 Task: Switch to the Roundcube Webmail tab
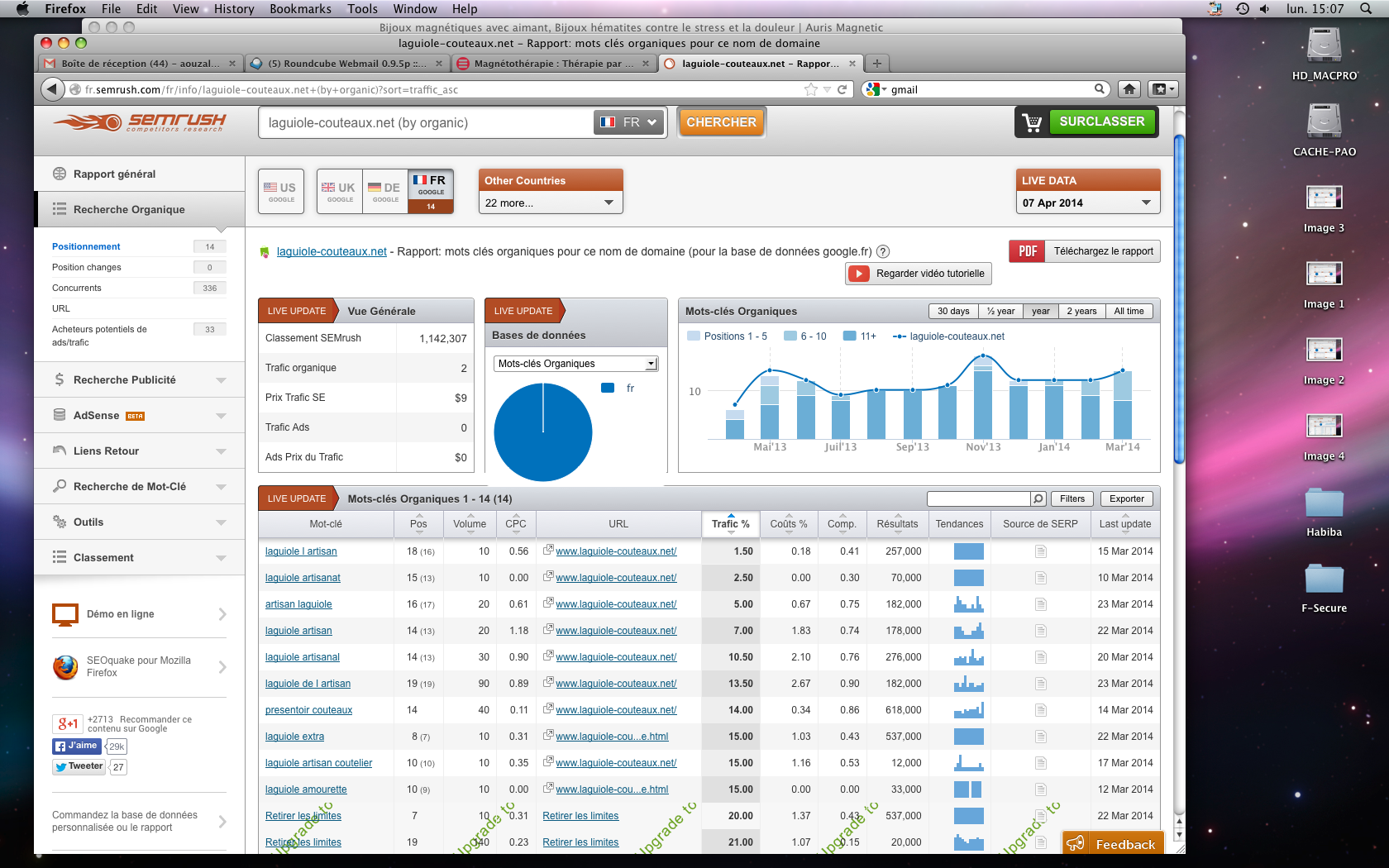click(346, 64)
